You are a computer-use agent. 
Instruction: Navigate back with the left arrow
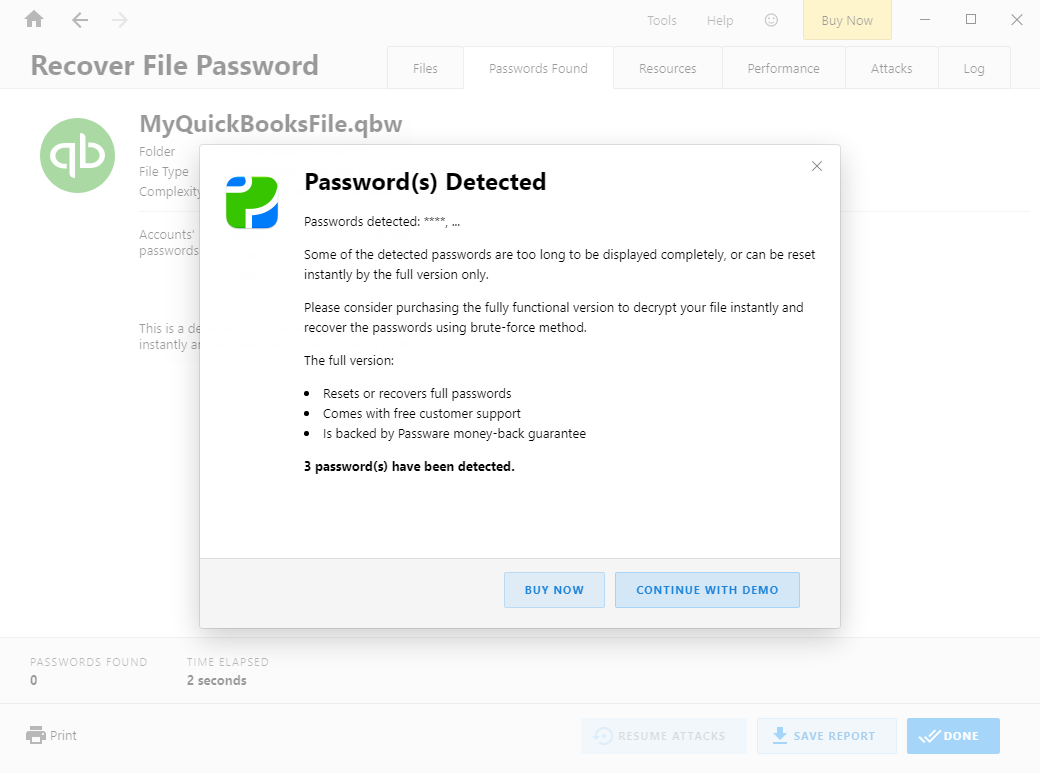pyautogui.click(x=80, y=21)
